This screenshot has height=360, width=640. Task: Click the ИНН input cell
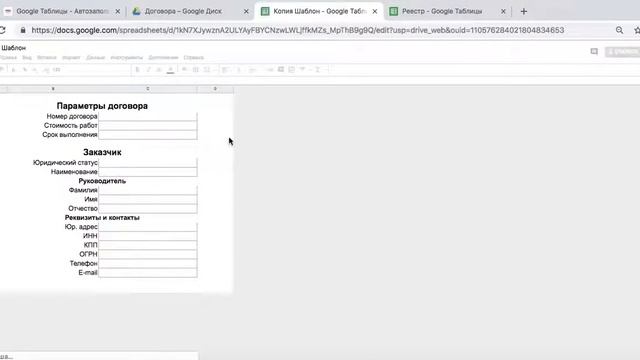[x=148, y=236]
